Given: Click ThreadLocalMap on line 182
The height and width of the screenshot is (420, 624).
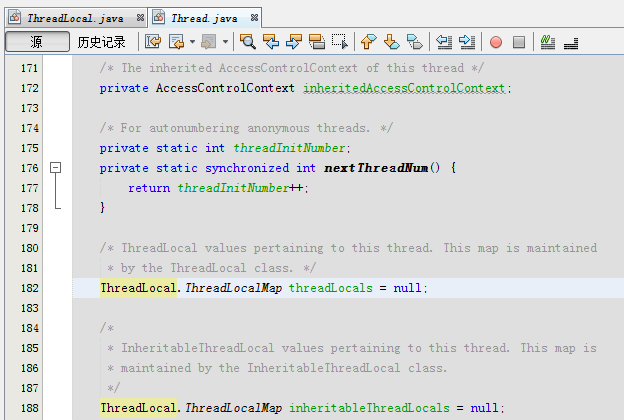Looking at the screenshot, I should (234, 288).
